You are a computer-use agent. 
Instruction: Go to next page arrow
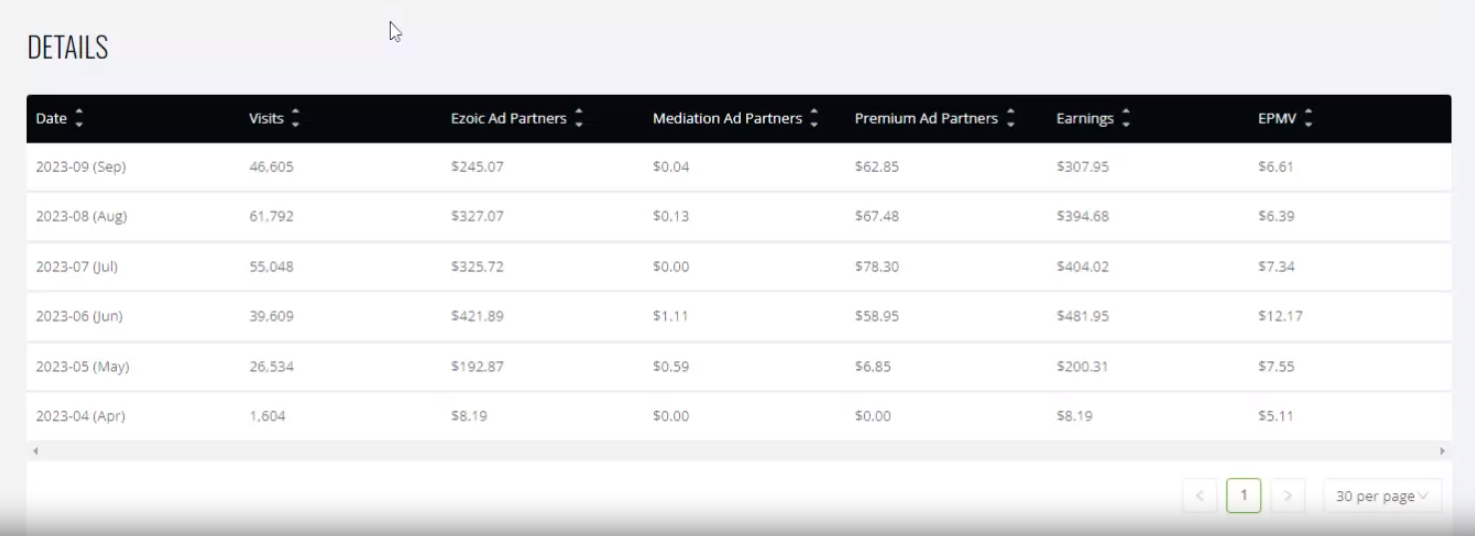click(1288, 496)
